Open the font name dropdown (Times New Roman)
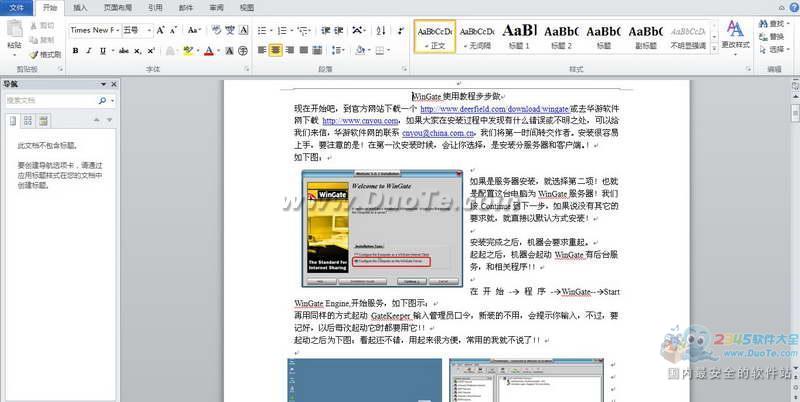The height and width of the screenshot is (402, 800). [x=118, y=30]
